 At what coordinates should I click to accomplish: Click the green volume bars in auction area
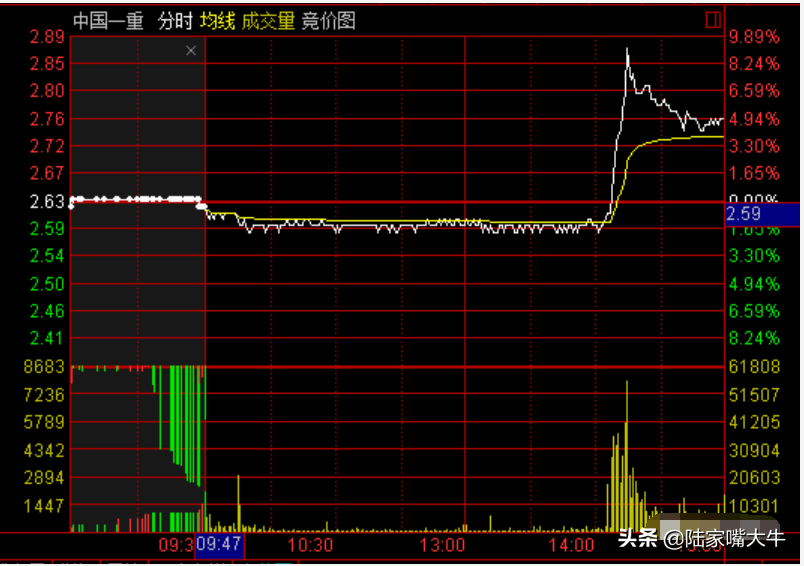pyautogui.click(x=182, y=420)
